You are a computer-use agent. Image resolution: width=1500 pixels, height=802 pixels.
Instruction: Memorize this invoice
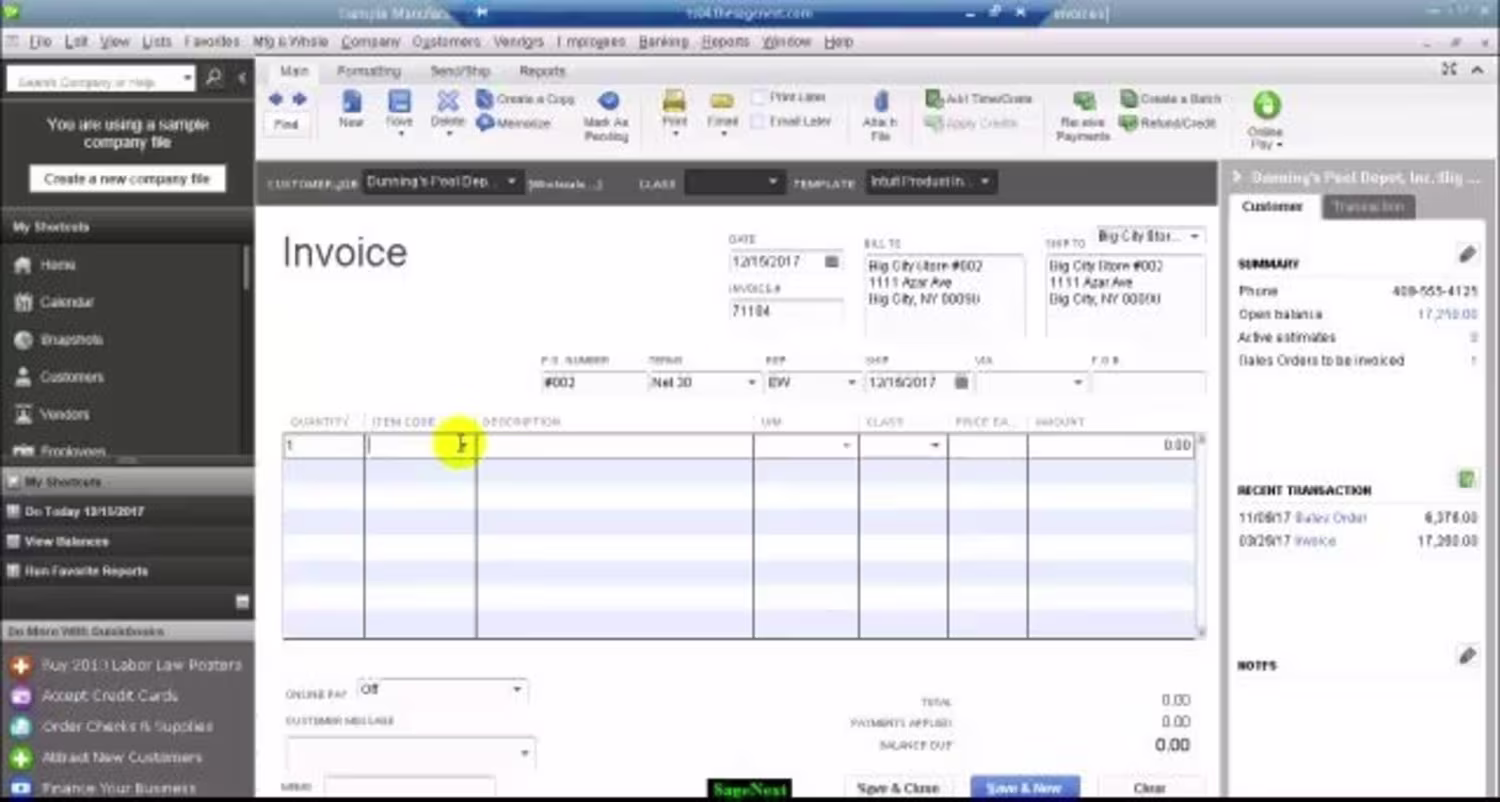click(x=513, y=123)
